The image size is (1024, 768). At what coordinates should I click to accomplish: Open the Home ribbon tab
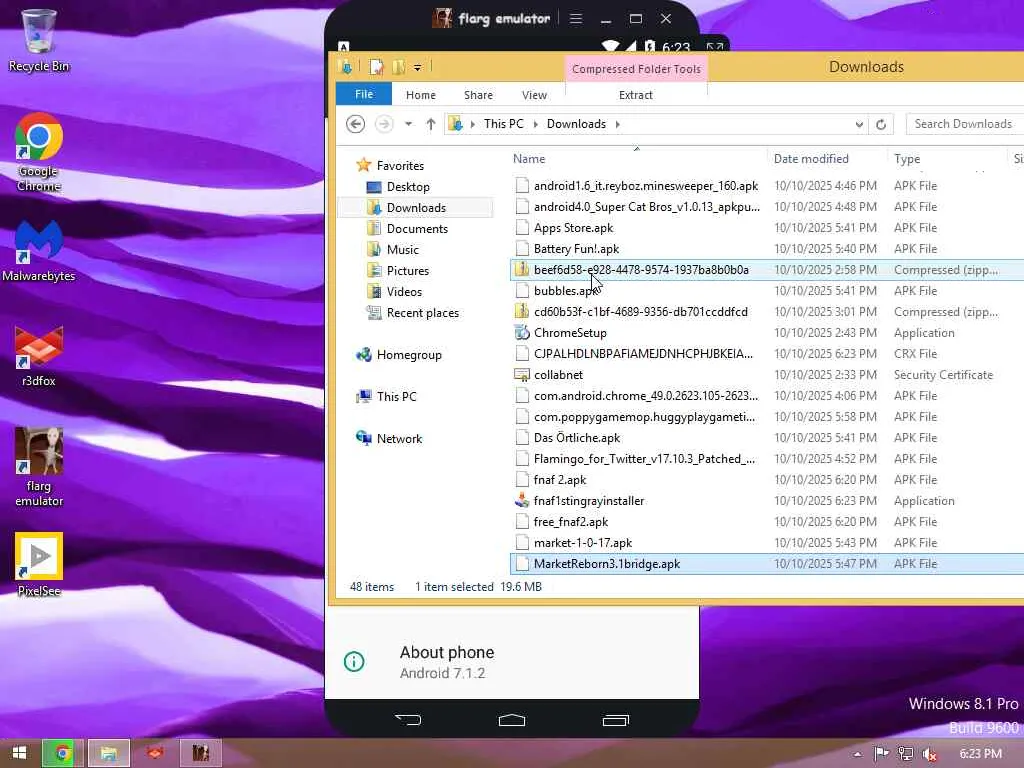(x=421, y=95)
